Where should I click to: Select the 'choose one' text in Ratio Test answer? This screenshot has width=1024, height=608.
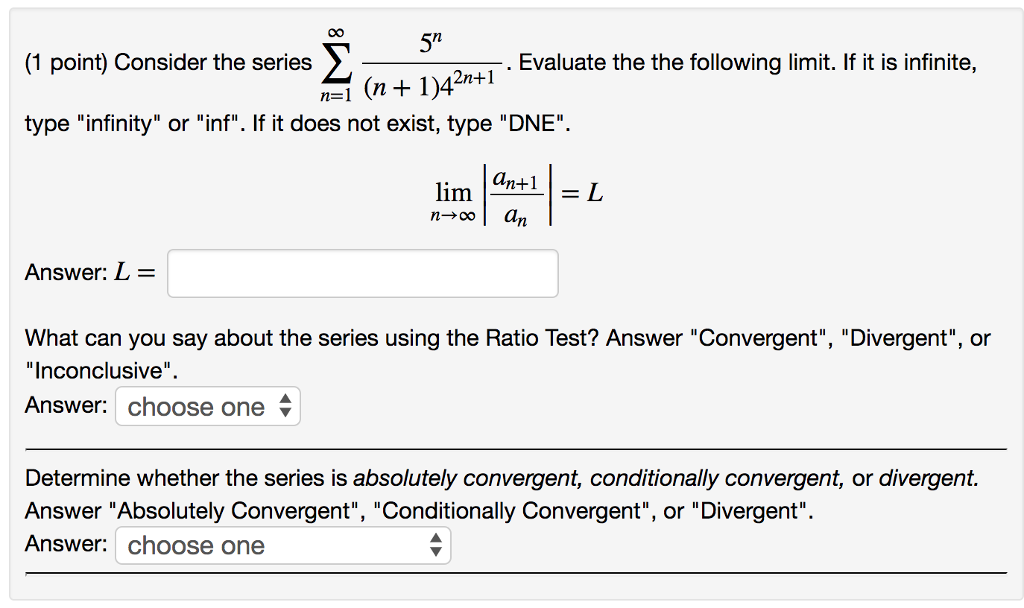[x=195, y=406]
